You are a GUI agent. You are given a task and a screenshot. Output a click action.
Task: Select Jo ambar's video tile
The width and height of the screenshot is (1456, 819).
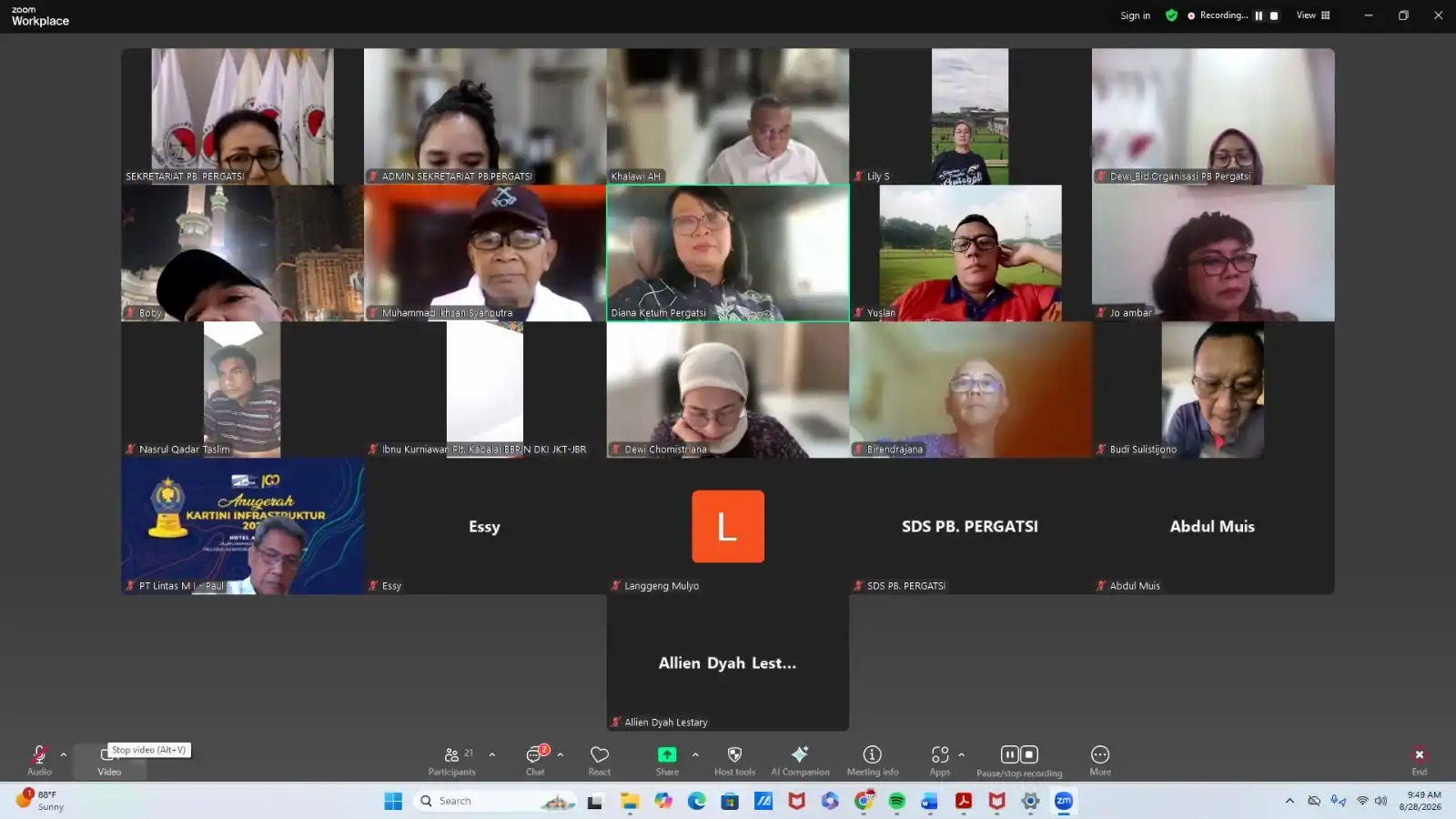click(x=1213, y=253)
